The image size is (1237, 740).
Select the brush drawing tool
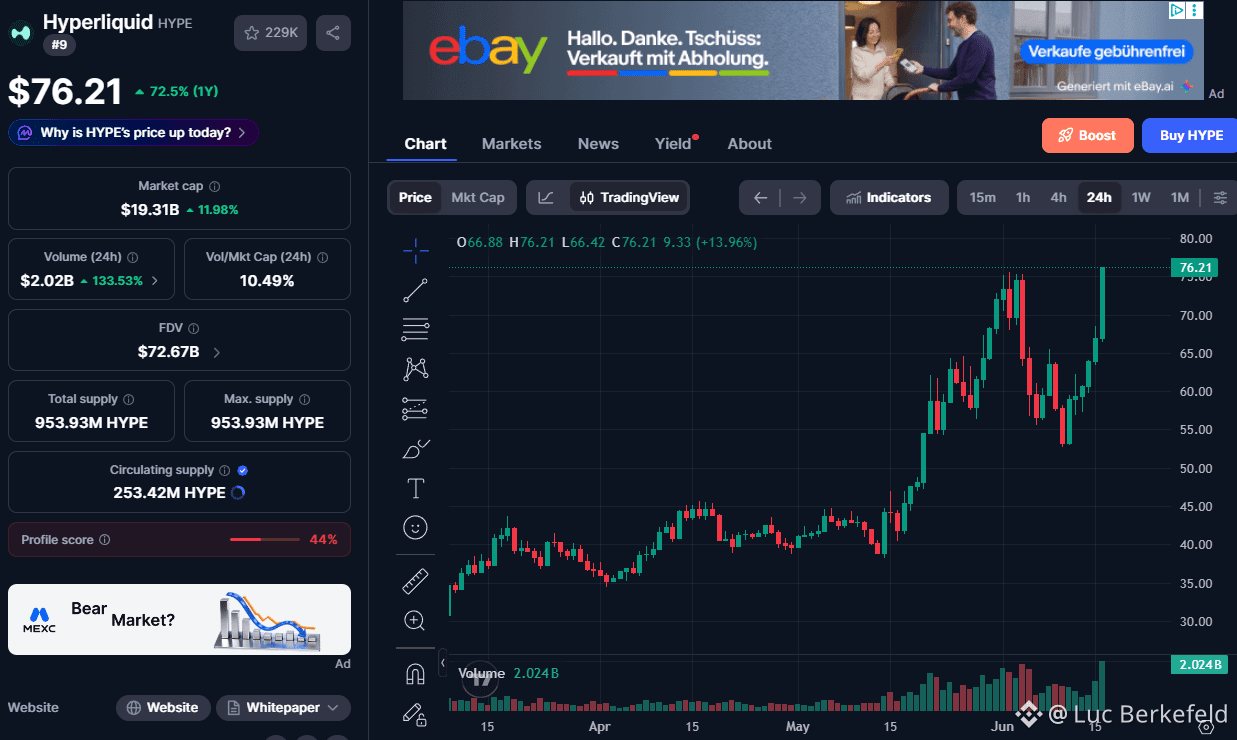[415, 448]
